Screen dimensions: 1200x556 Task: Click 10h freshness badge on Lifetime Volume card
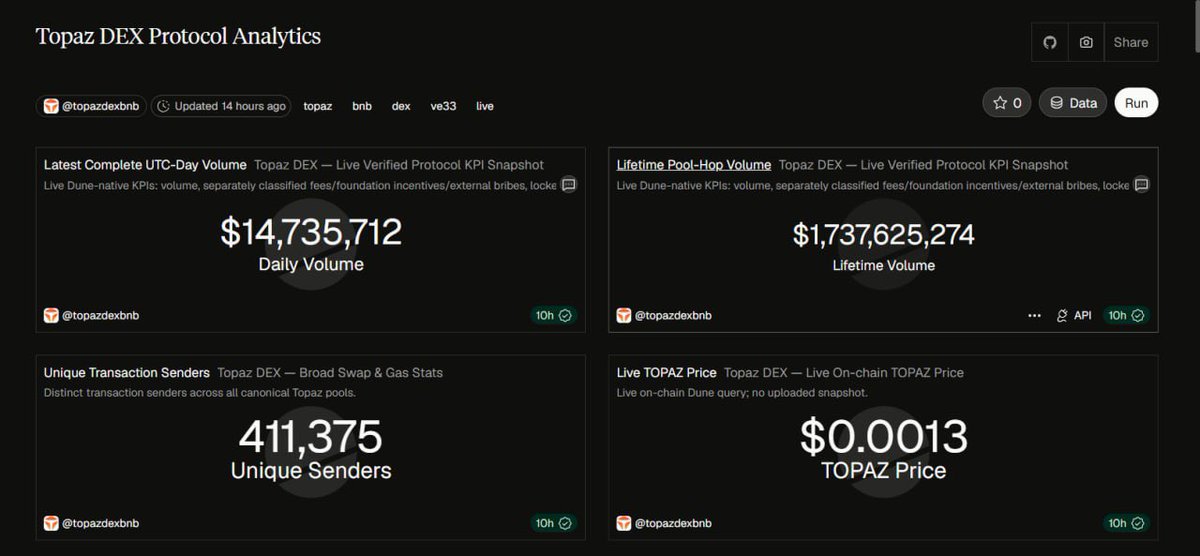point(1126,316)
